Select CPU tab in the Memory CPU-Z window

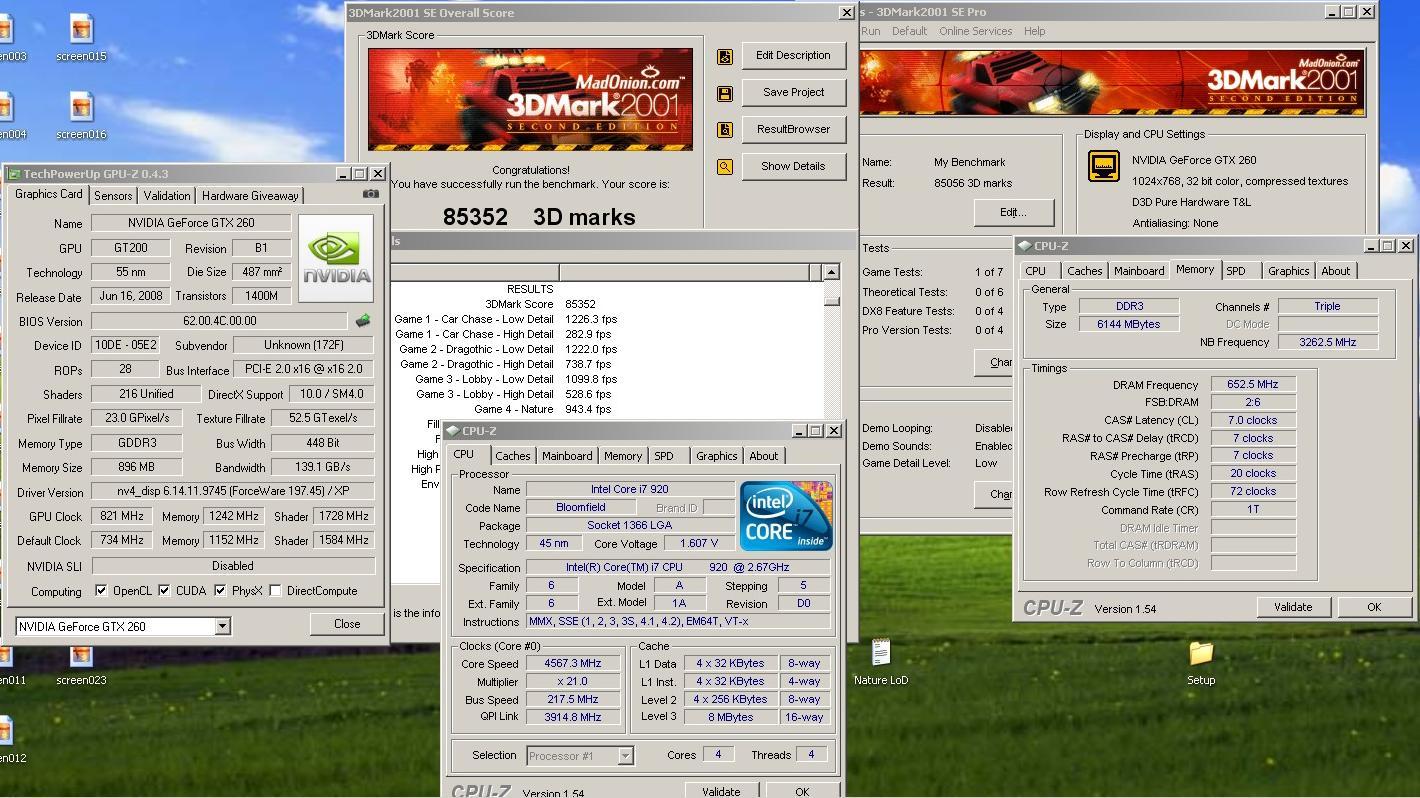pyautogui.click(x=1036, y=271)
